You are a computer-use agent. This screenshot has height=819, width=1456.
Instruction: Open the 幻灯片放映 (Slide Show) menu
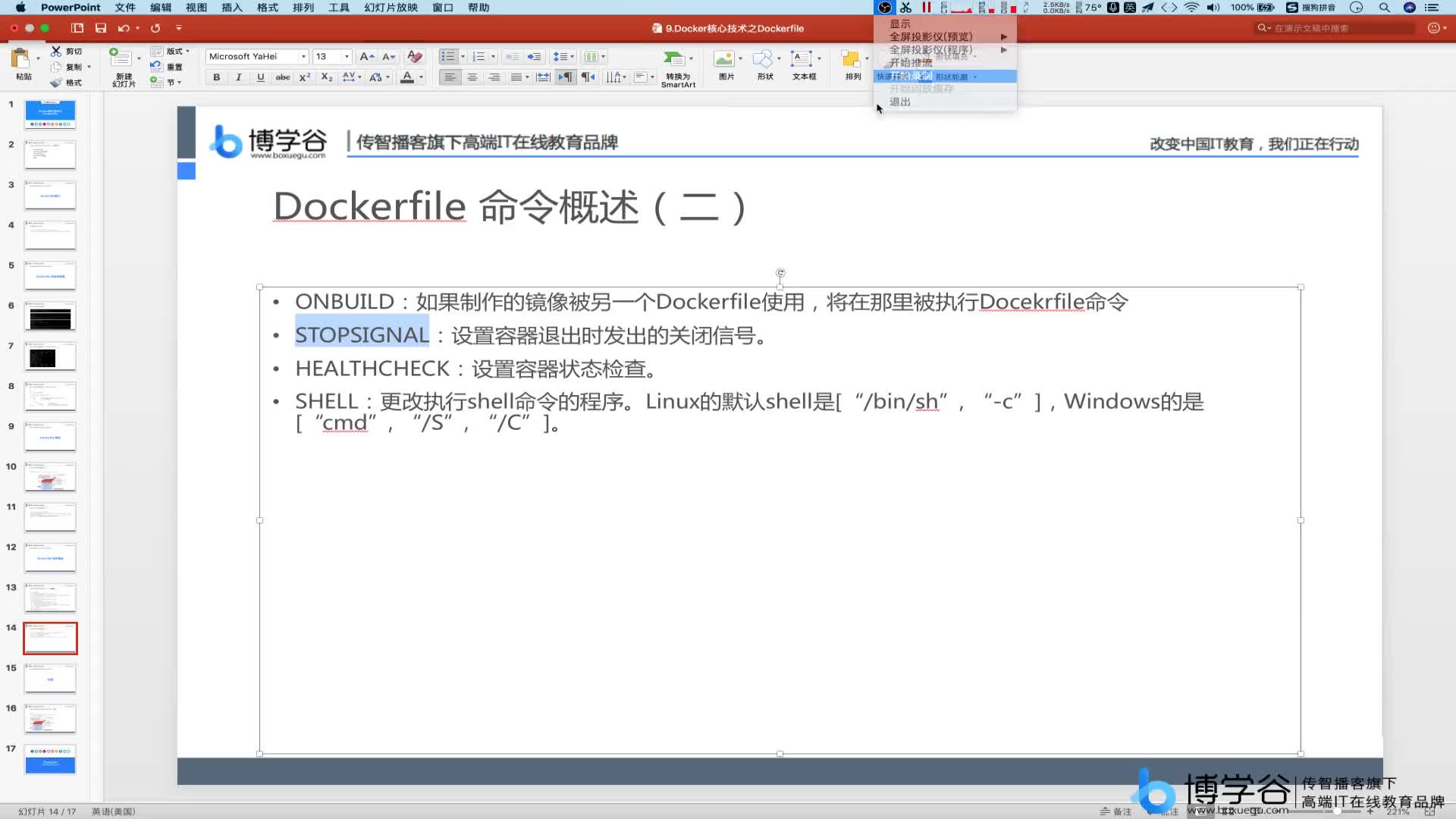pyautogui.click(x=391, y=8)
